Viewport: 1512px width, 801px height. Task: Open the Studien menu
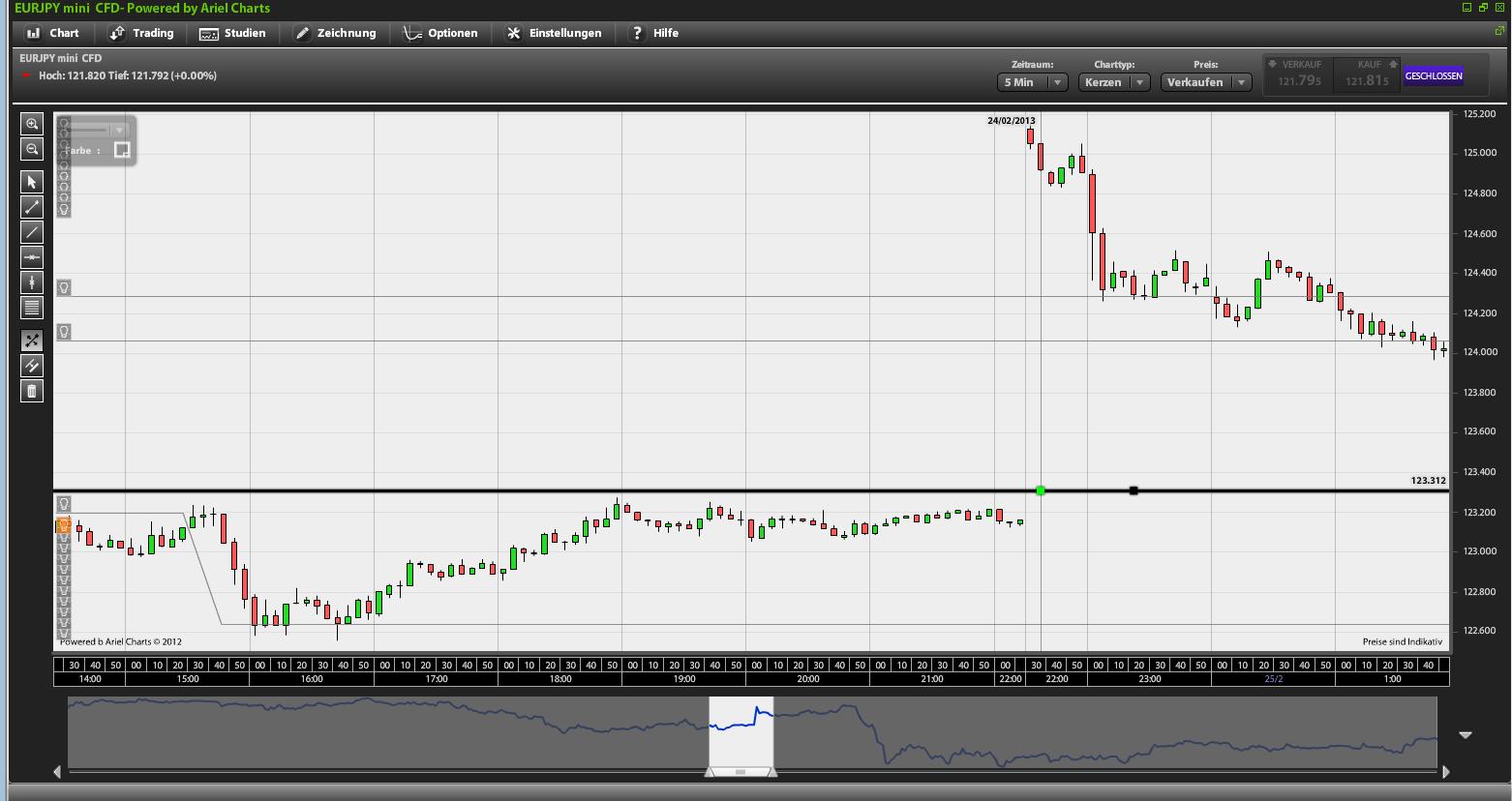232,33
